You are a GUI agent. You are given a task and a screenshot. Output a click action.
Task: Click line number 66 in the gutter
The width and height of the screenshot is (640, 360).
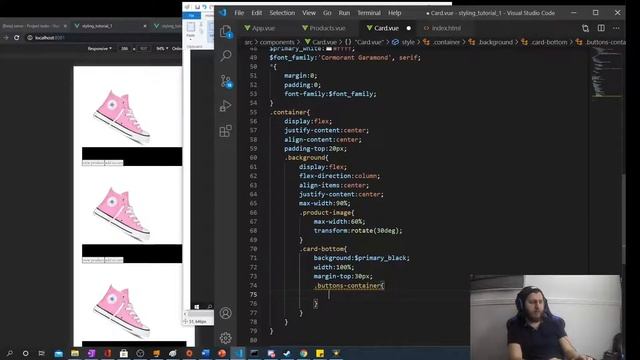click(253, 213)
